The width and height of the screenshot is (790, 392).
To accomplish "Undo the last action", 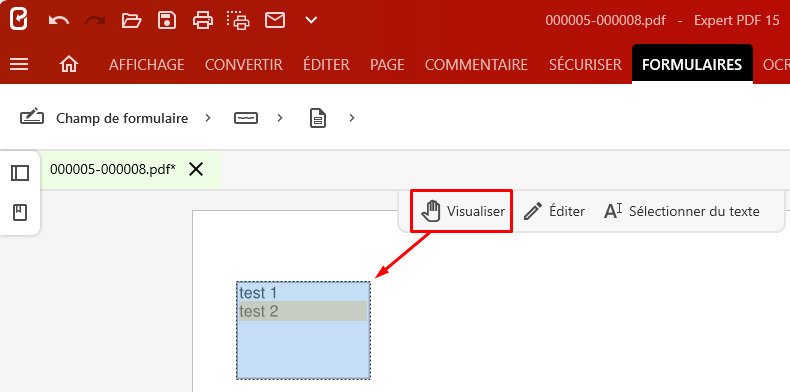I will click(x=59, y=21).
